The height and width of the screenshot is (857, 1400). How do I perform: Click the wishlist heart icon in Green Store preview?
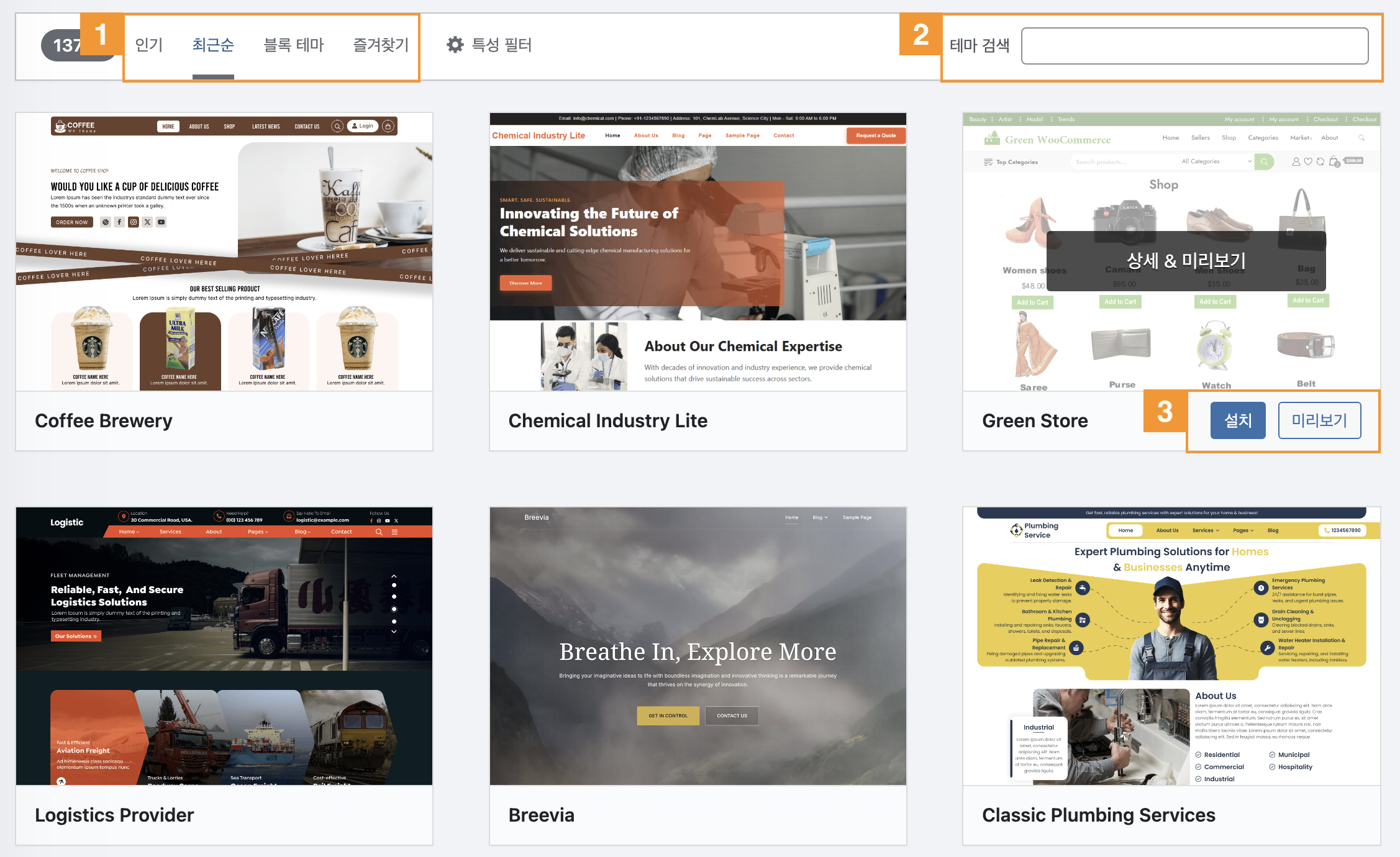[1308, 161]
